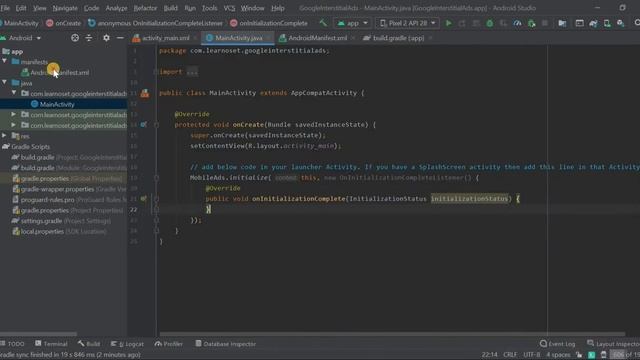Select MainActivity in project tree
640x360 pixels.
[x=57, y=104]
